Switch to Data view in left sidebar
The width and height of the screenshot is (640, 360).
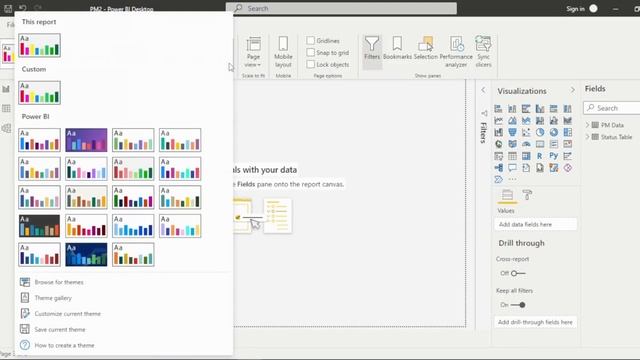6,109
